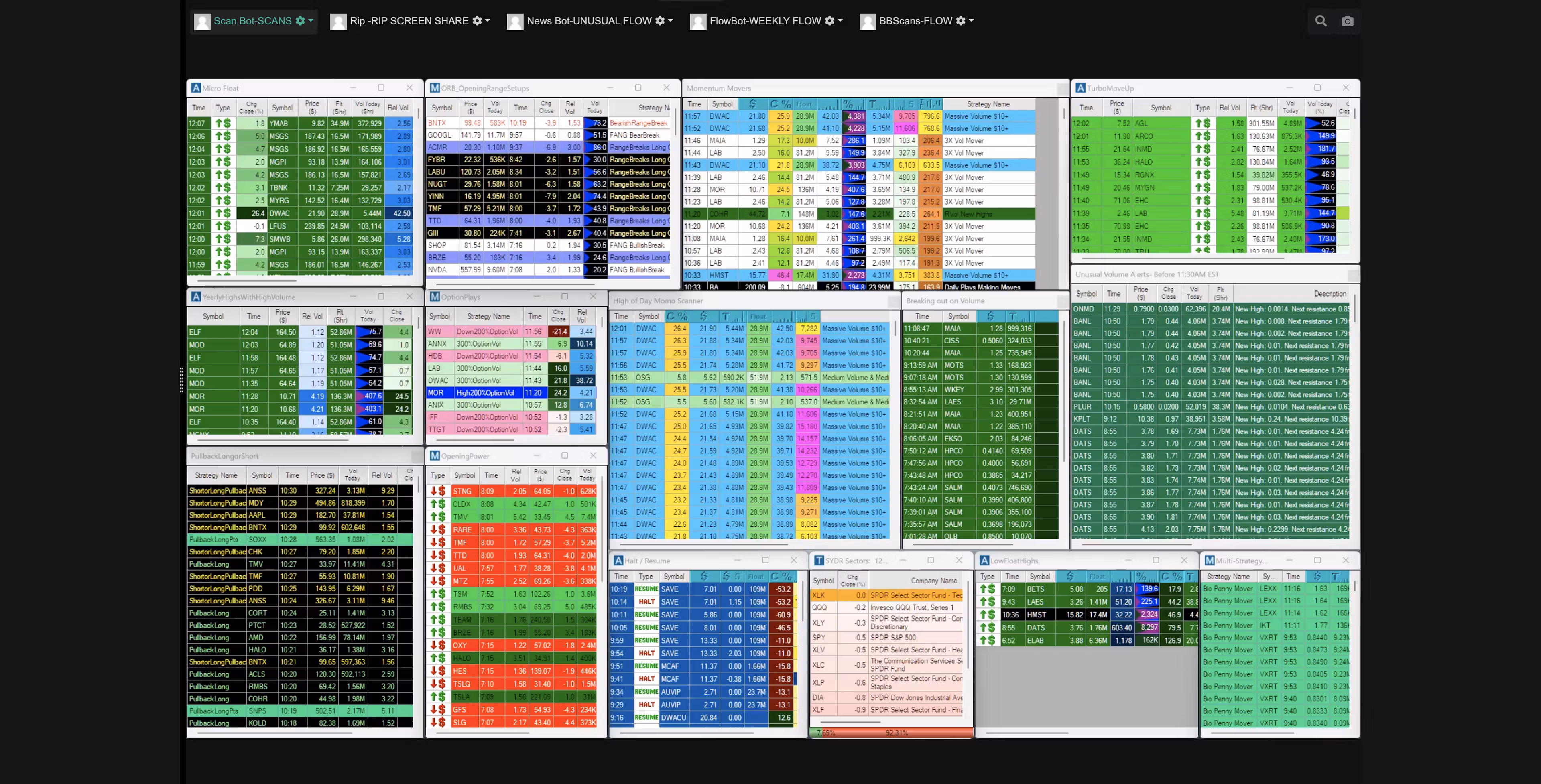
Task: Click the gear icon on News Bot-UNUSUAL FLOW
Action: [660, 21]
